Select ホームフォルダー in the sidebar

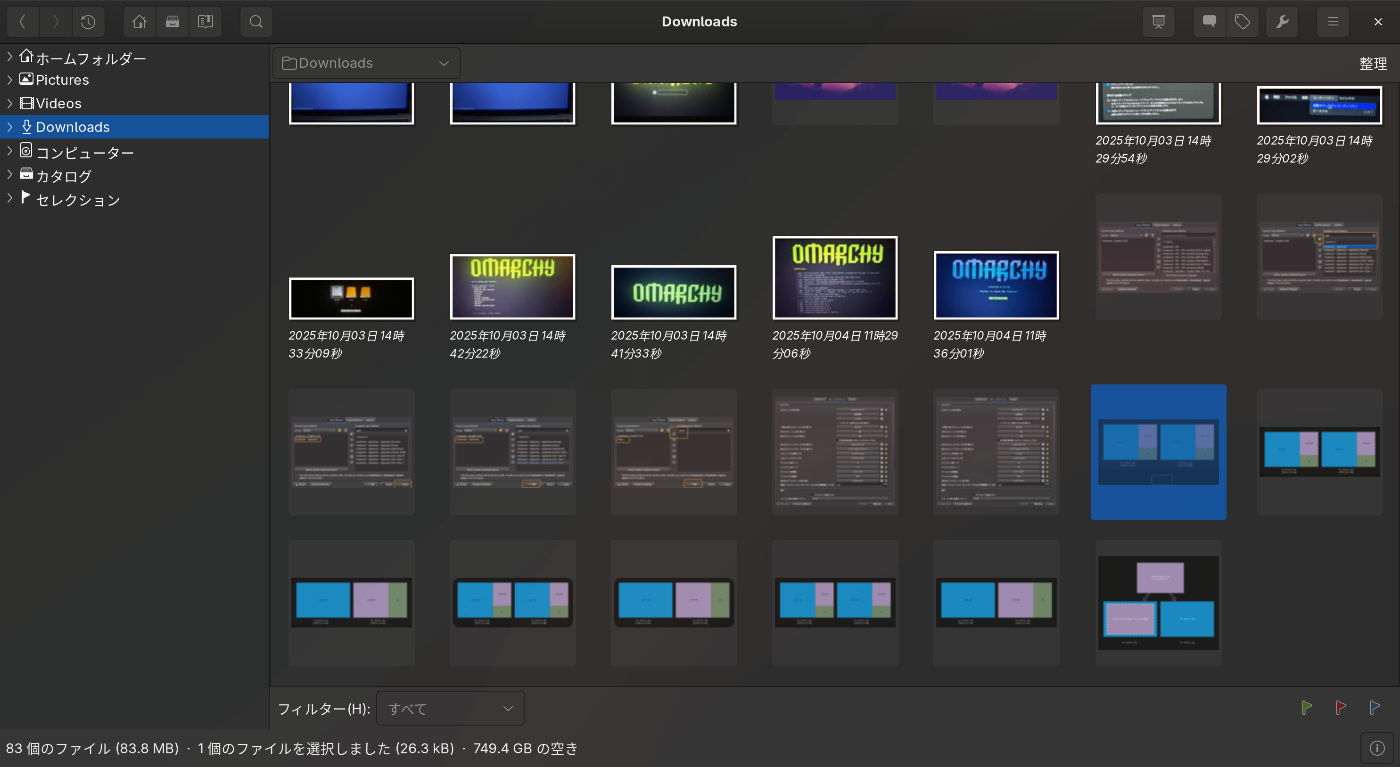coord(91,58)
